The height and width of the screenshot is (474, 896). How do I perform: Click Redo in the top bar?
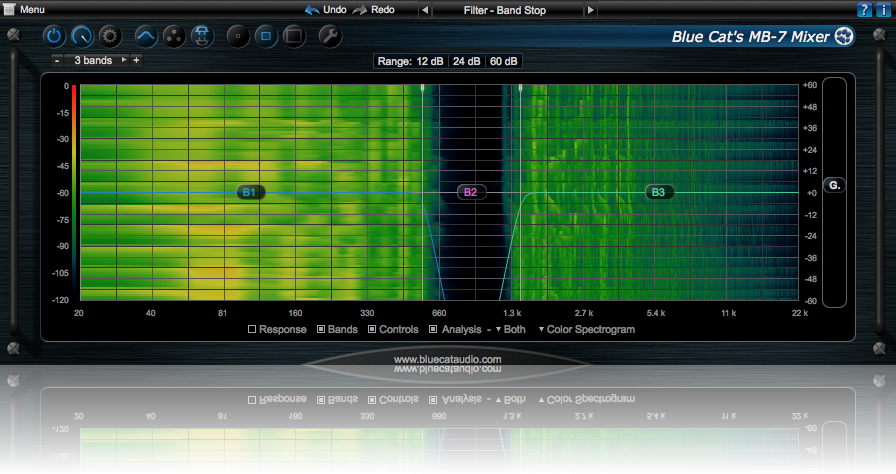pos(374,10)
